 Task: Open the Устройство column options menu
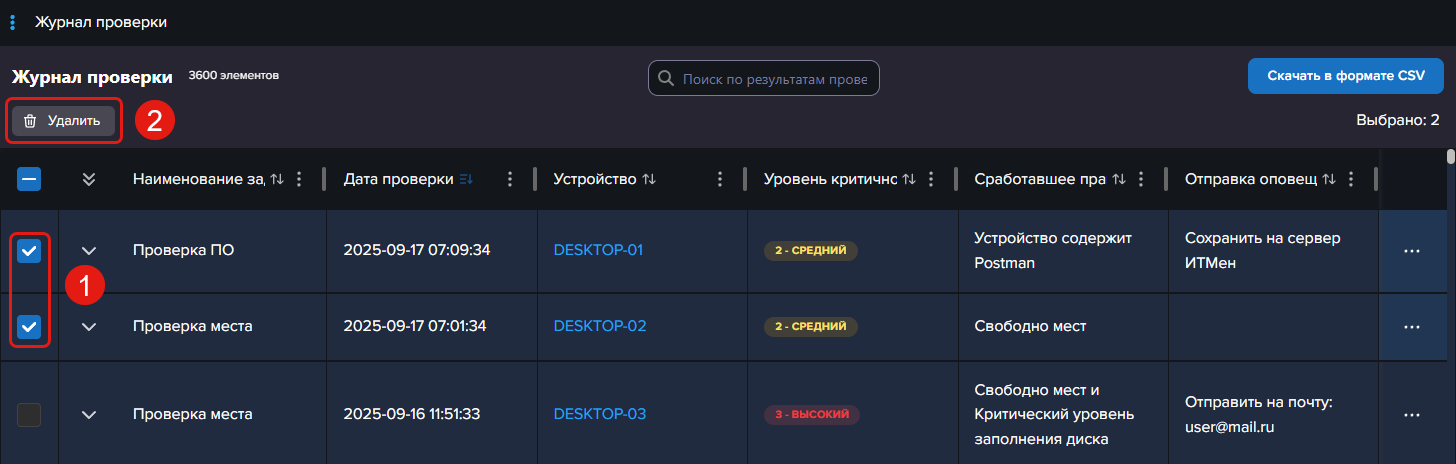pyautogui.click(x=720, y=179)
